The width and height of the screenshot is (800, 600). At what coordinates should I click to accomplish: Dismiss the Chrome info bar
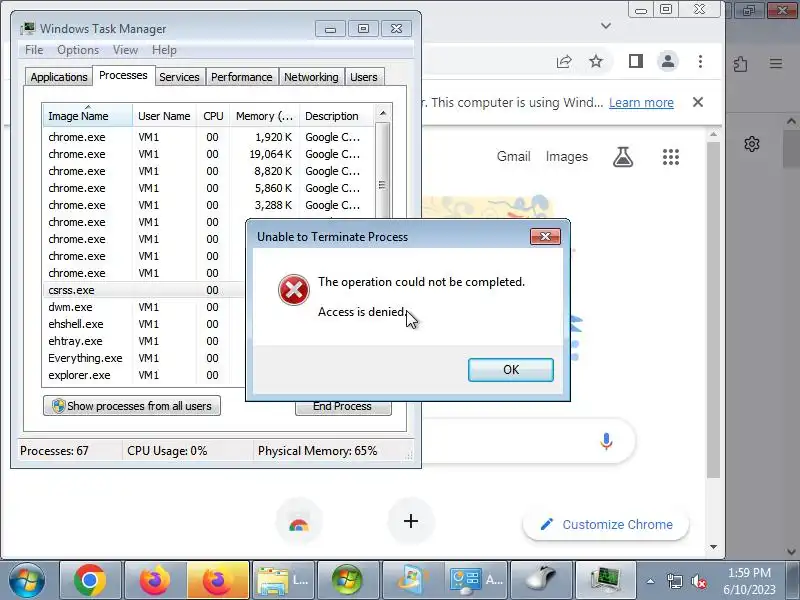pyautogui.click(x=698, y=103)
